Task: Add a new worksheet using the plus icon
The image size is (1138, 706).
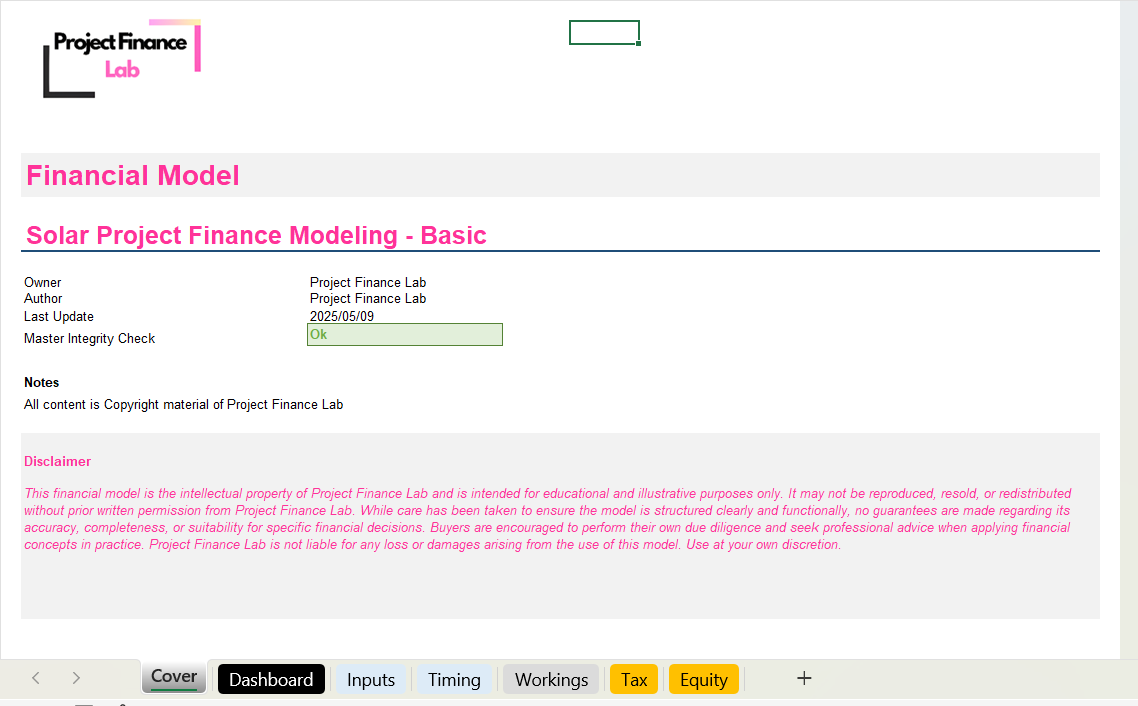Action: click(x=804, y=678)
